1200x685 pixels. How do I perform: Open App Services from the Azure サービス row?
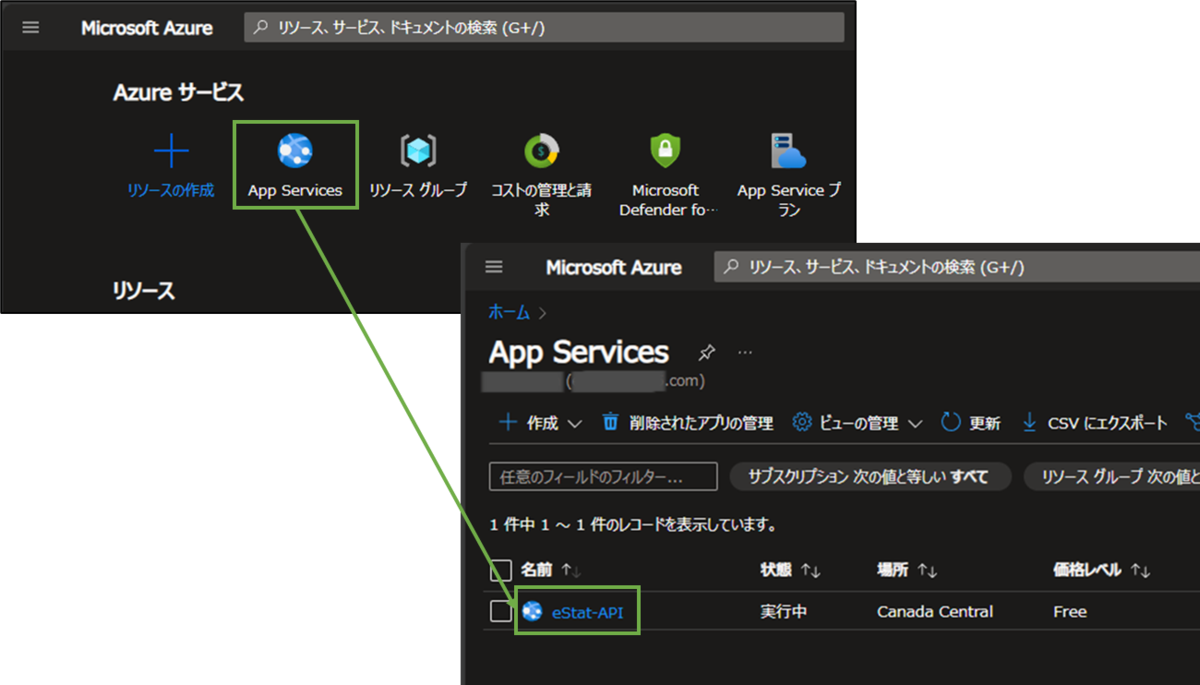(295, 165)
